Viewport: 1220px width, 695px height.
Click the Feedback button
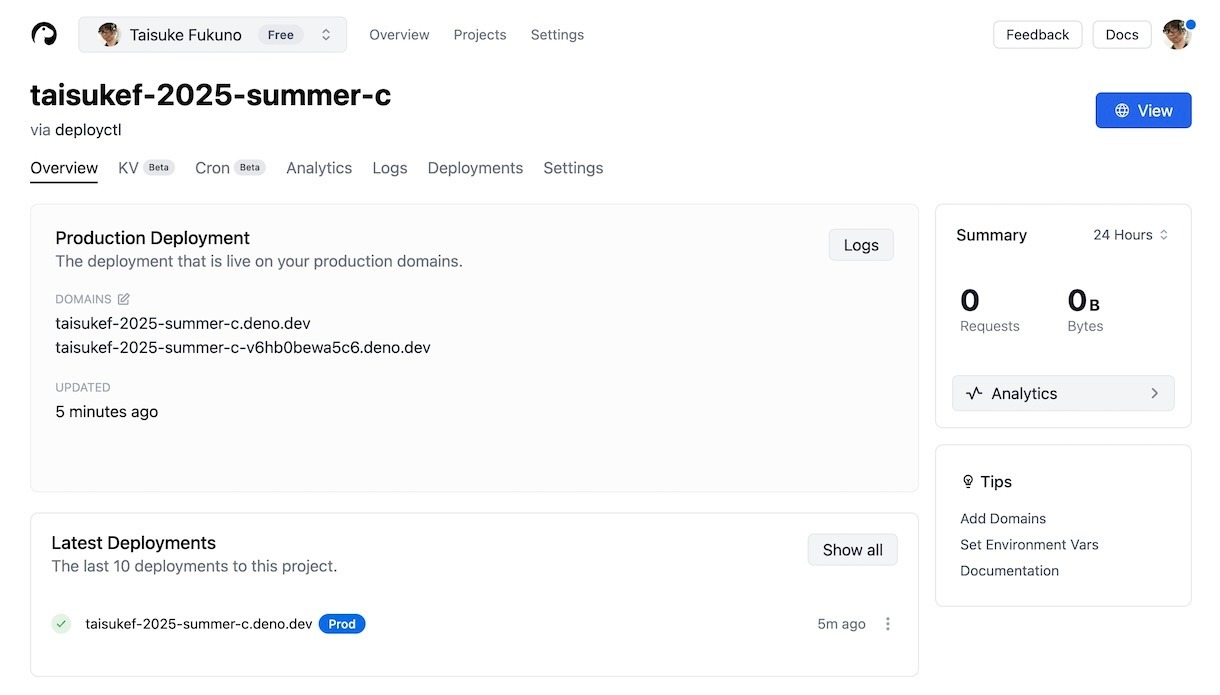(1038, 35)
